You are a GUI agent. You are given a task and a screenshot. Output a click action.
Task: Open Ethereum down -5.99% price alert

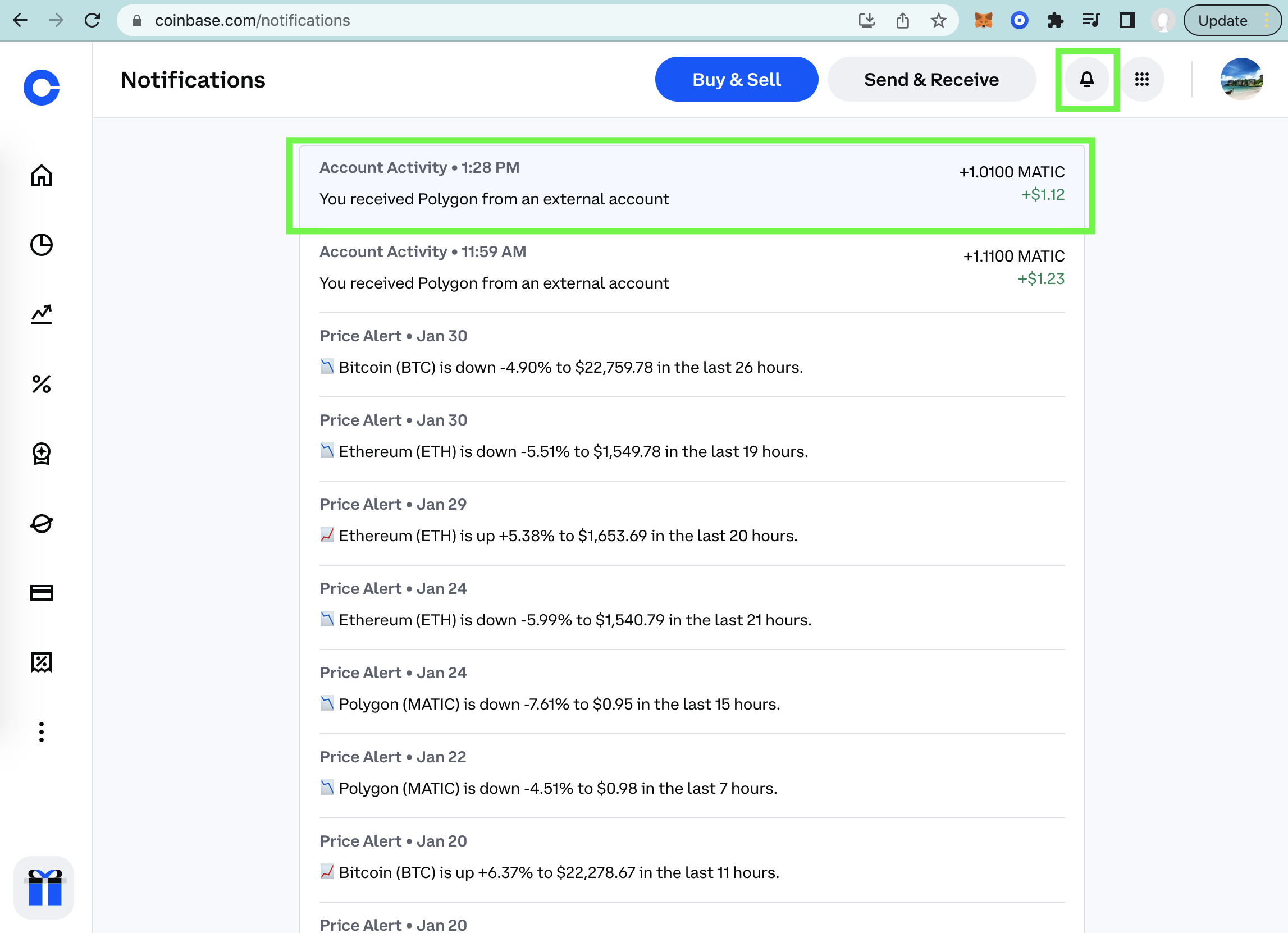pos(692,606)
